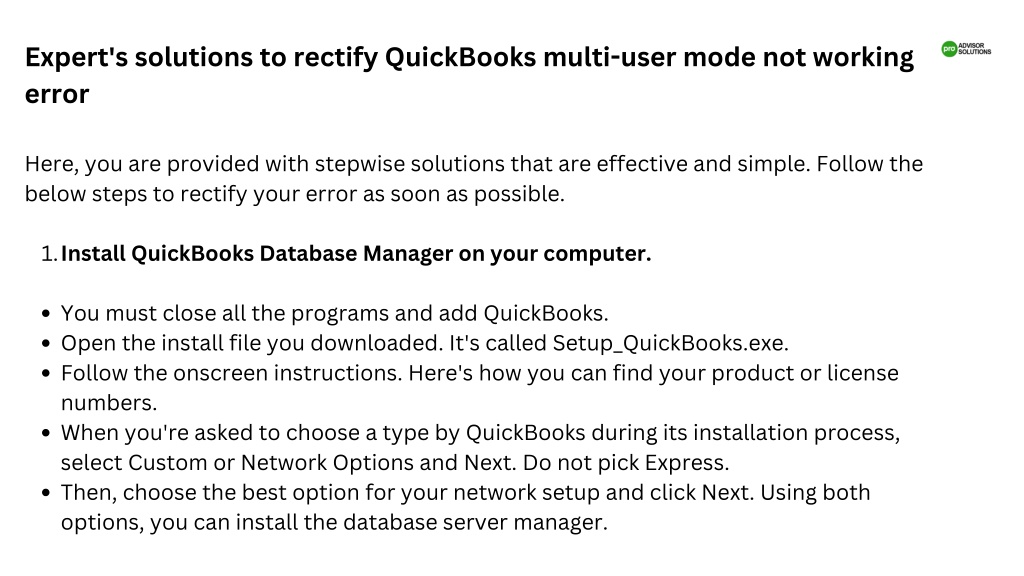
Task: Click the bullet 'When you're asked to choose a type'
Action: 480,447
